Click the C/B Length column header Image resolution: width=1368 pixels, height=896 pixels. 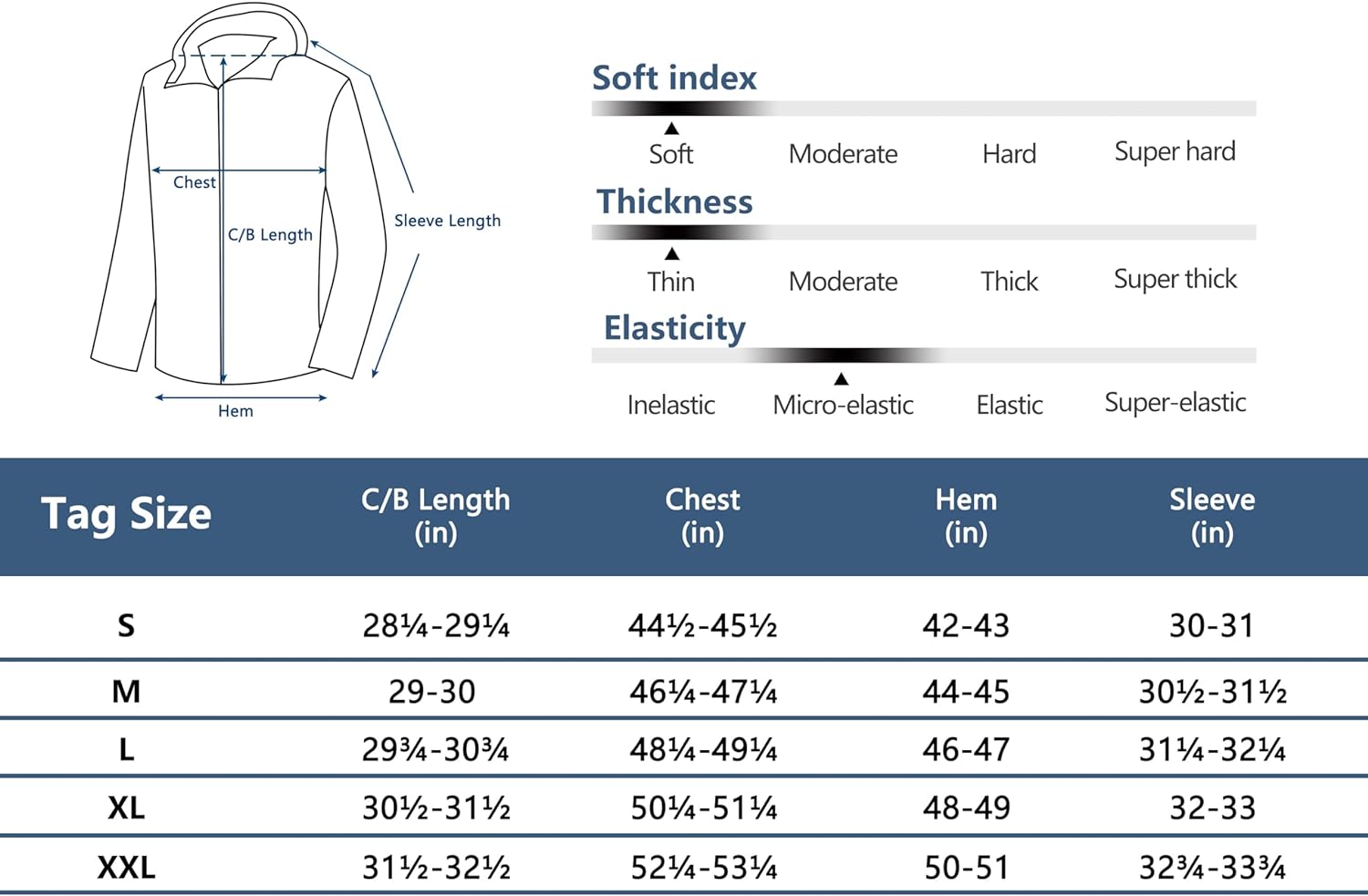coord(436,516)
